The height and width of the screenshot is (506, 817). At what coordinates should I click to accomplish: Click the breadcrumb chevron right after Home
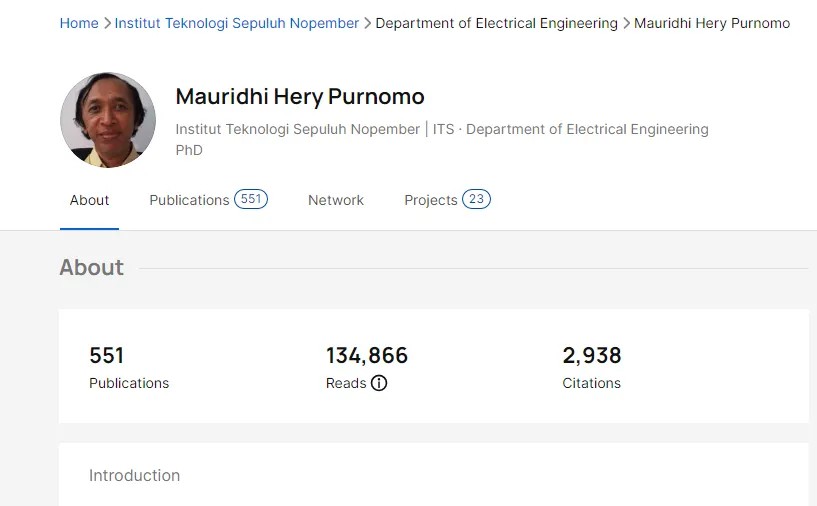(x=107, y=23)
